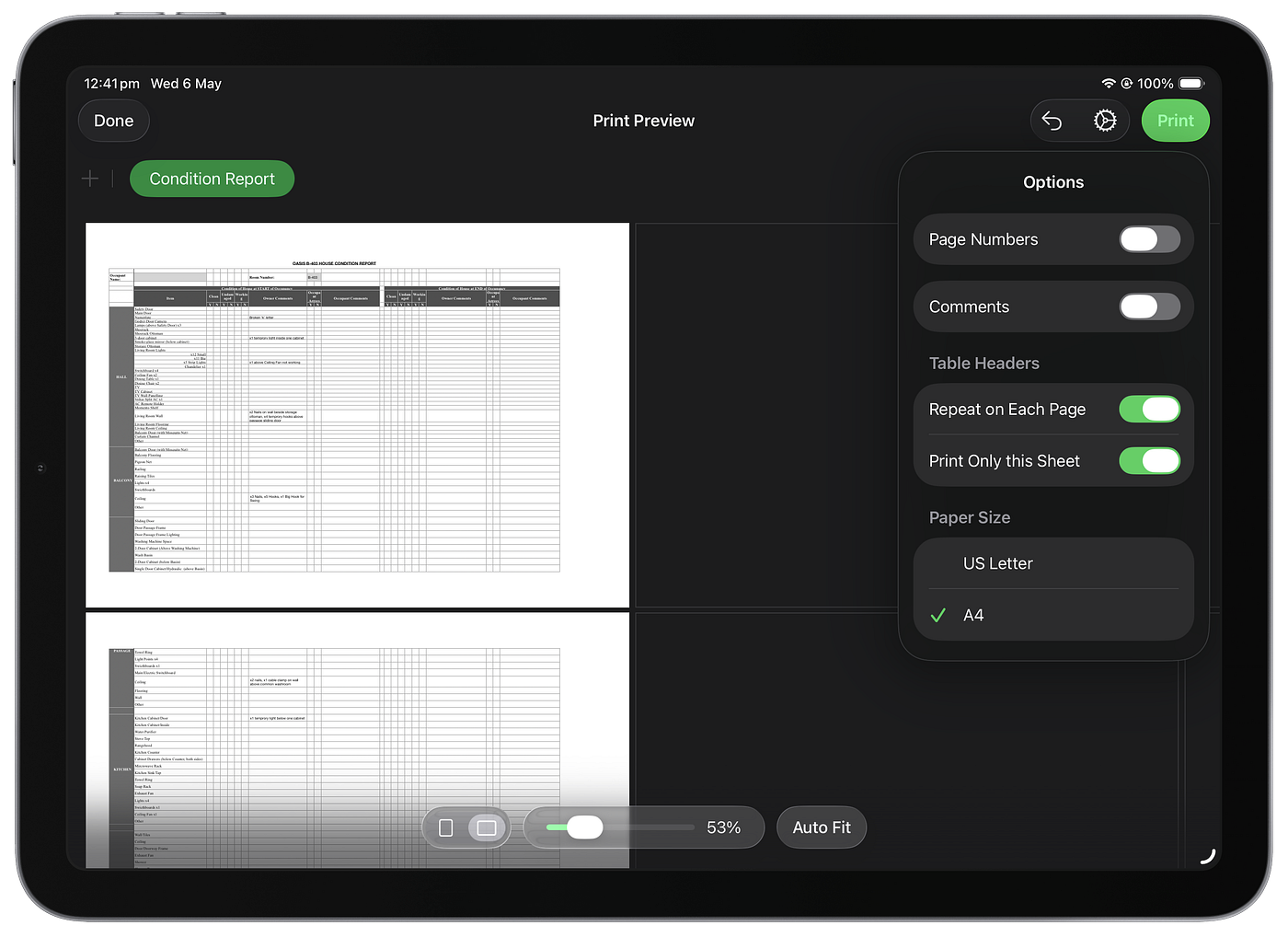1288x937 pixels.
Task: Switch to portrait orientation icon
Action: [446, 827]
